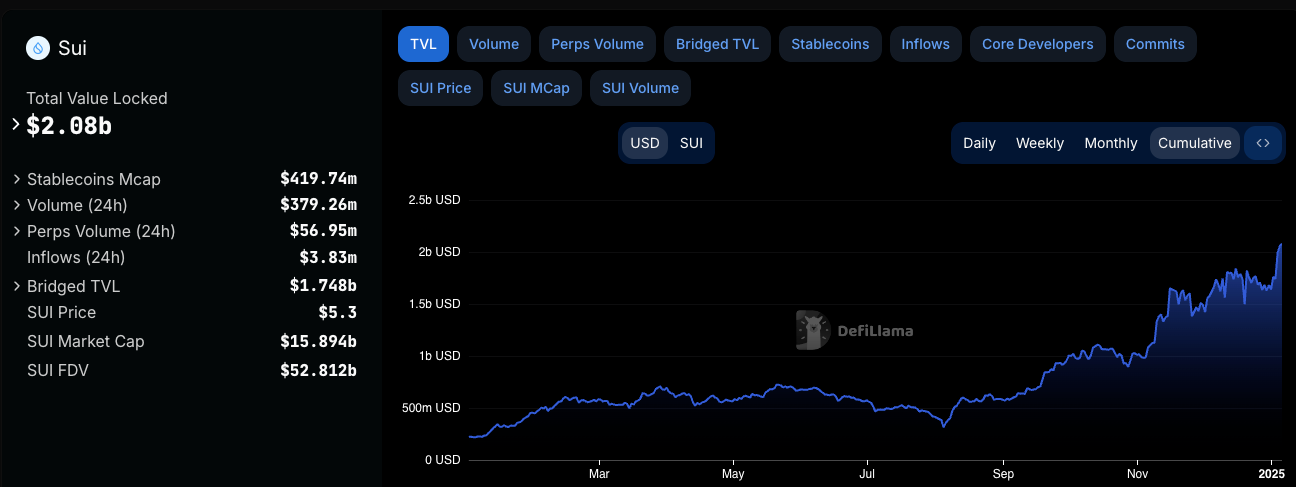Viewport: 1296px width, 487px height.
Task: Click the chart's latest TVL peak
Action: coord(1281,244)
